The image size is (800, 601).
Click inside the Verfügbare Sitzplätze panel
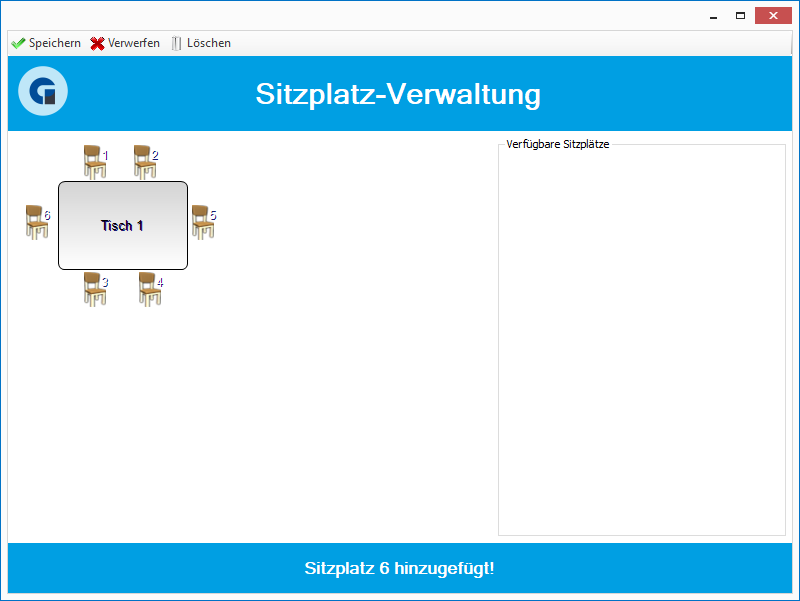641,340
